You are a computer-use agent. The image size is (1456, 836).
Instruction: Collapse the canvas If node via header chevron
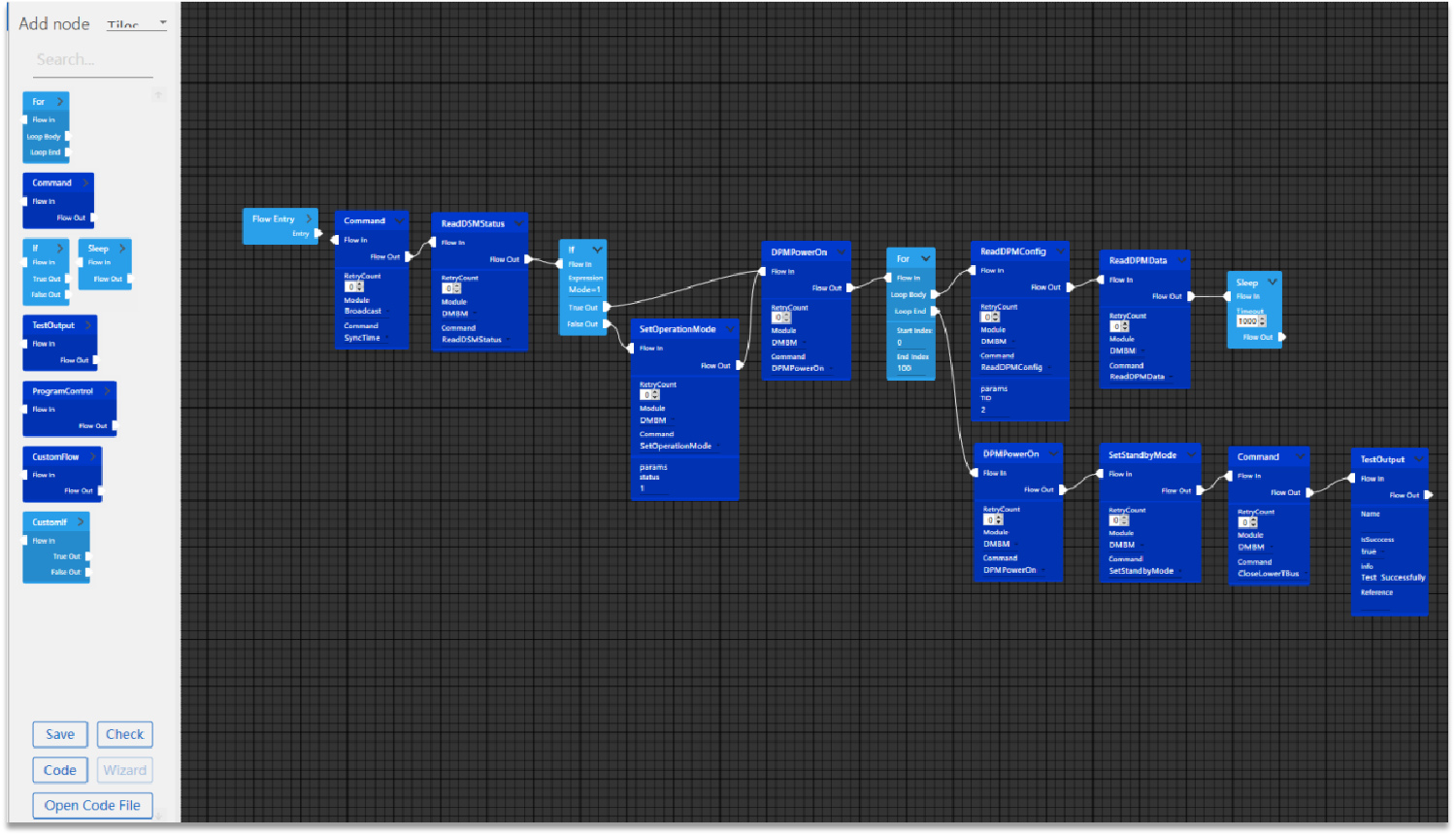pyautogui.click(x=597, y=250)
